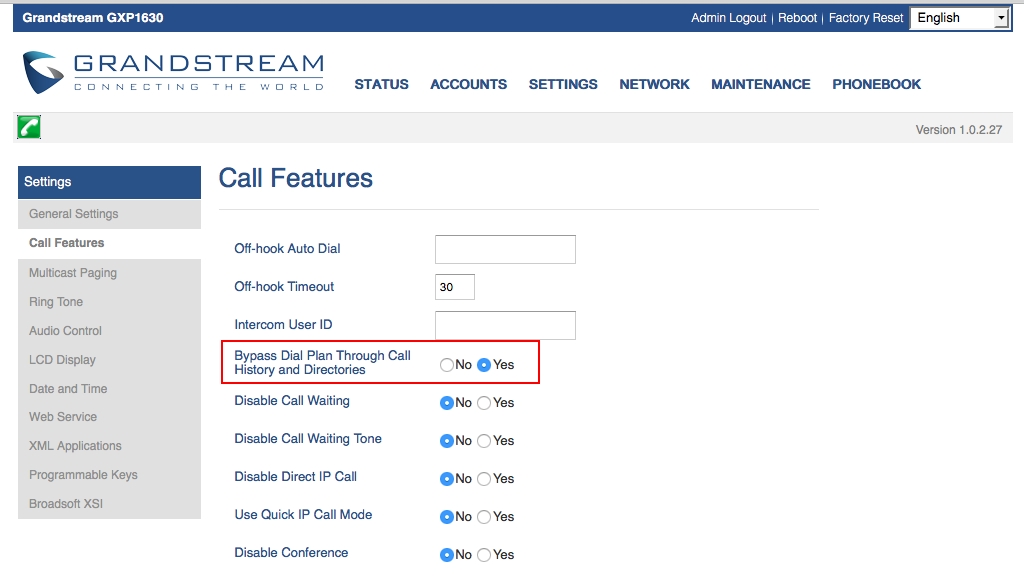Click the Admin Logout link
Screen dimensions: 1024x579
(x=728, y=18)
